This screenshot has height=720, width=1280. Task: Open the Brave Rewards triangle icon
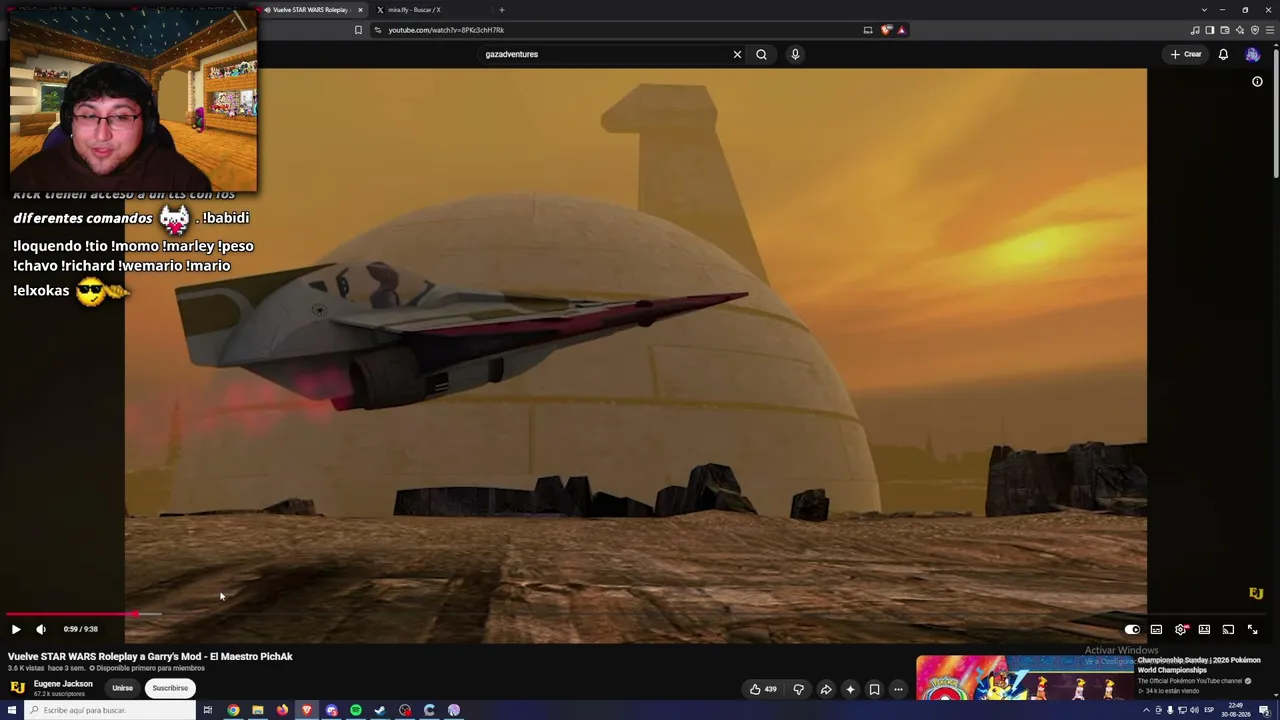tap(901, 30)
